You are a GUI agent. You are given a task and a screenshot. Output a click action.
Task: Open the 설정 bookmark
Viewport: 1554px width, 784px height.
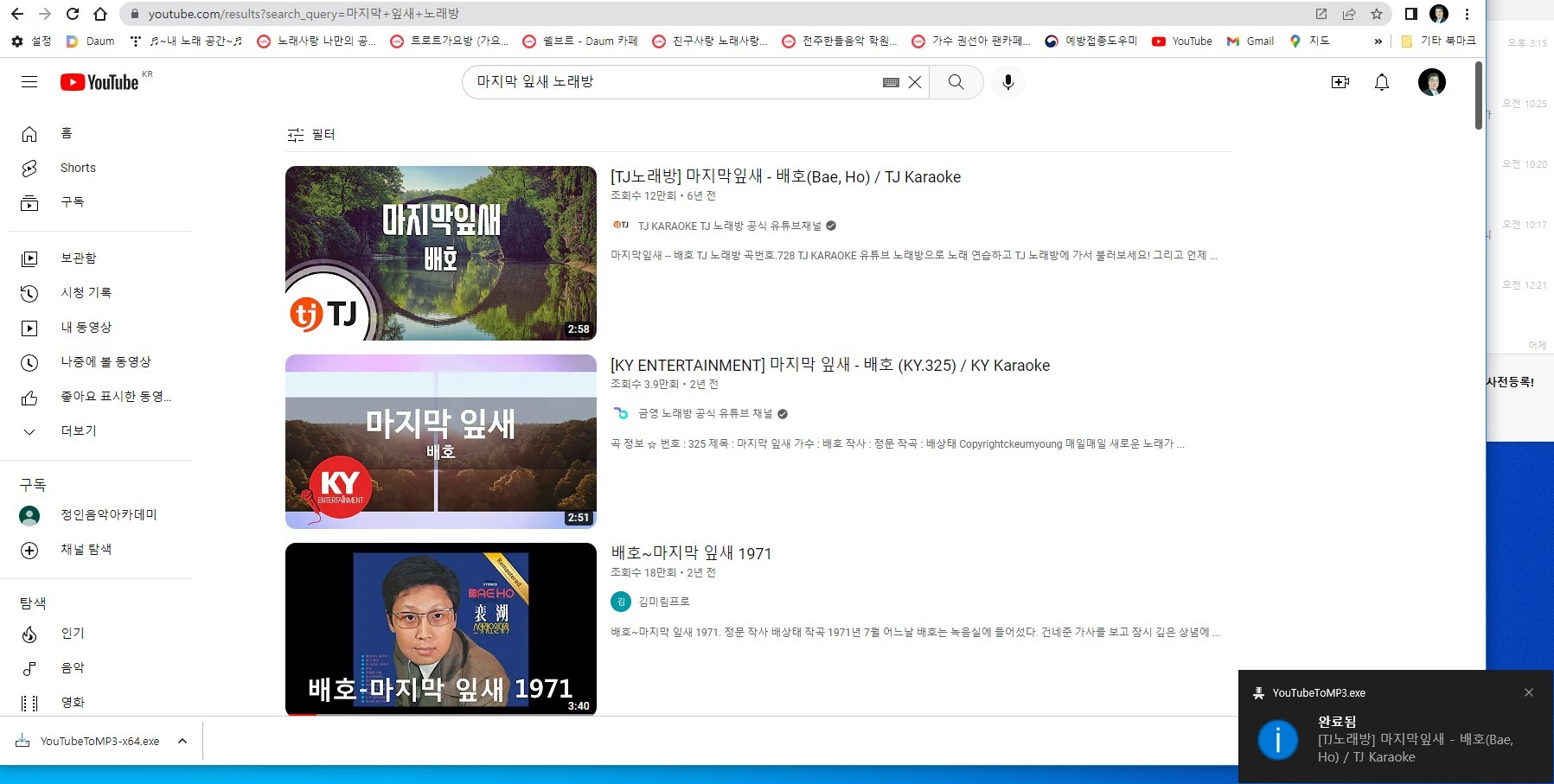click(32, 41)
